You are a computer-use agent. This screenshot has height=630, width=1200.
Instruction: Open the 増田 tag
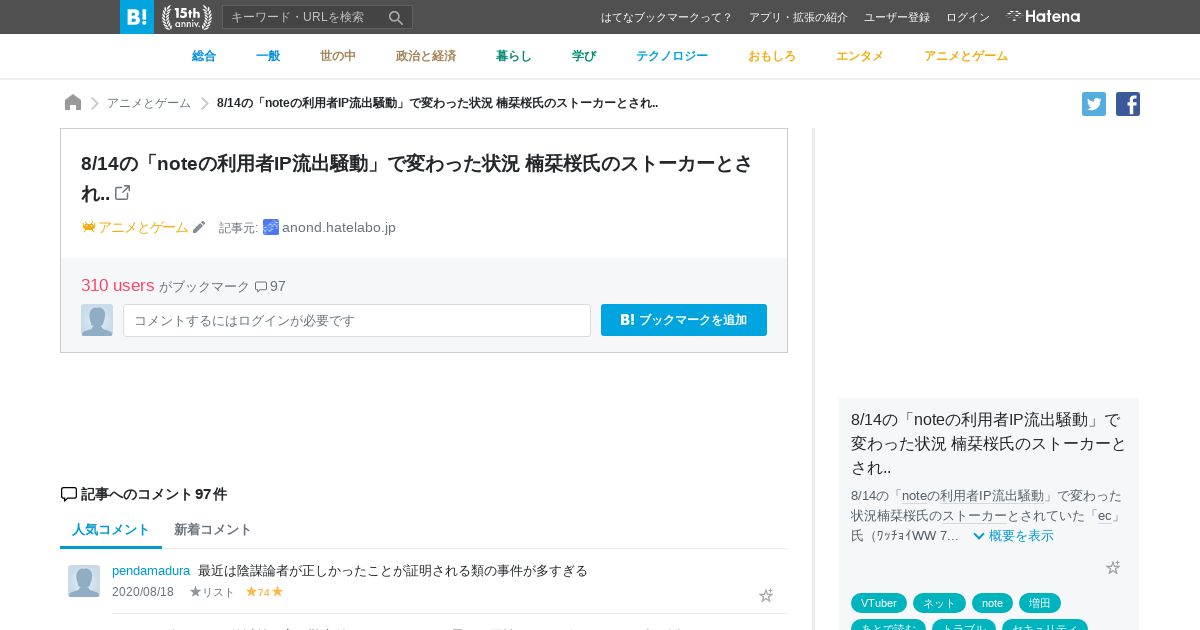click(1040, 603)
